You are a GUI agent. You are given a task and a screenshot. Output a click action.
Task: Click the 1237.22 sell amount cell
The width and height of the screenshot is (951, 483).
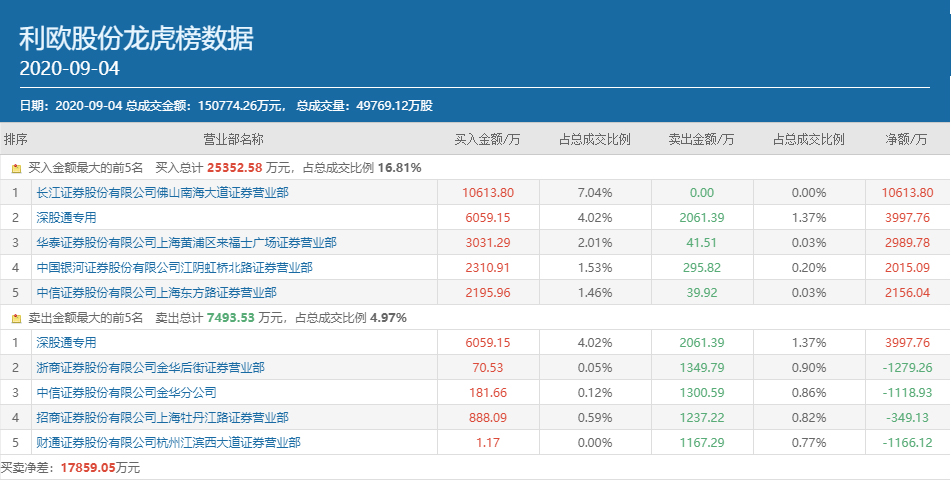click(x=702, y=417)
